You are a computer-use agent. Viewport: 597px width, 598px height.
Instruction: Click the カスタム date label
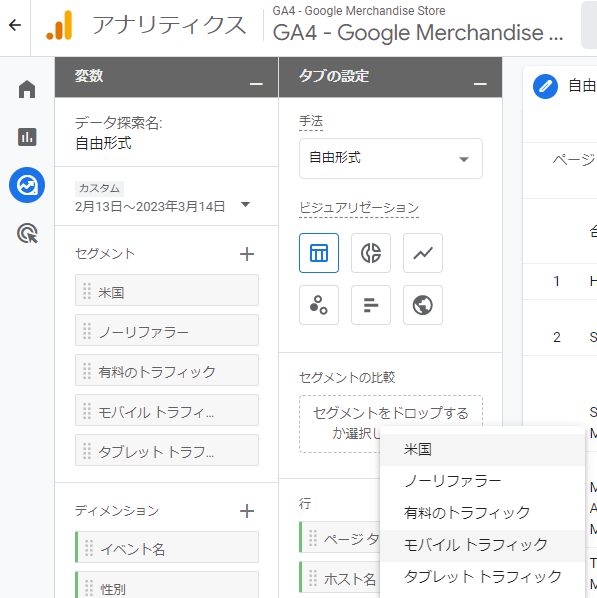[x=99, y=188]
